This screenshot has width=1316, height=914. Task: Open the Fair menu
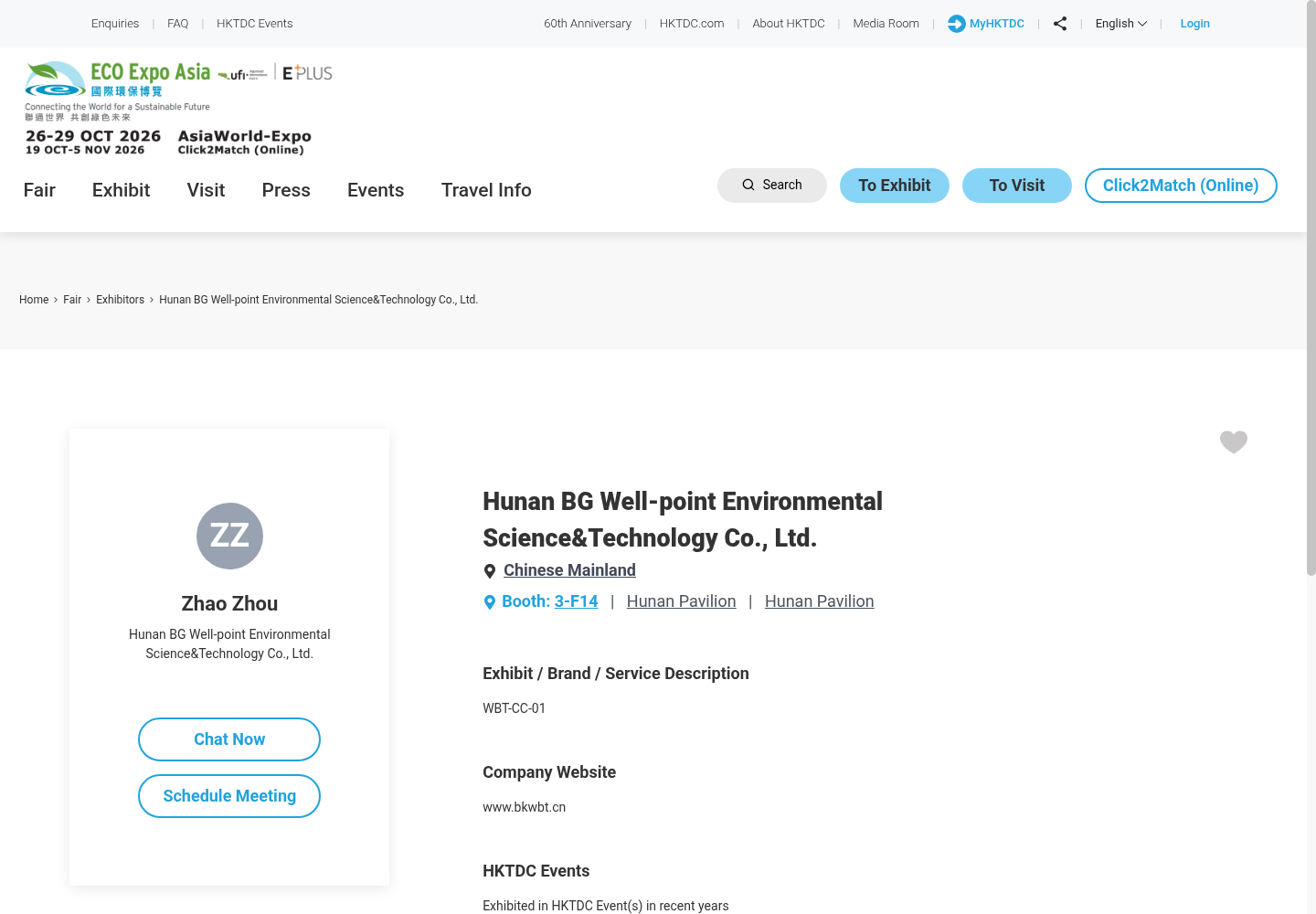39,190
